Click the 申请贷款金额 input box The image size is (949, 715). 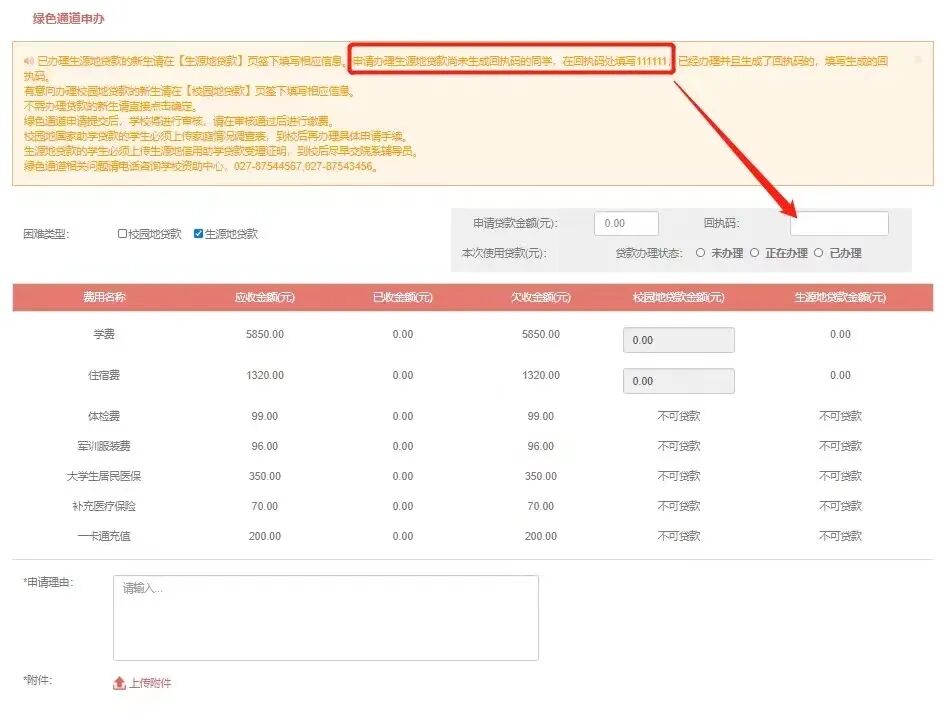[626, 222]
